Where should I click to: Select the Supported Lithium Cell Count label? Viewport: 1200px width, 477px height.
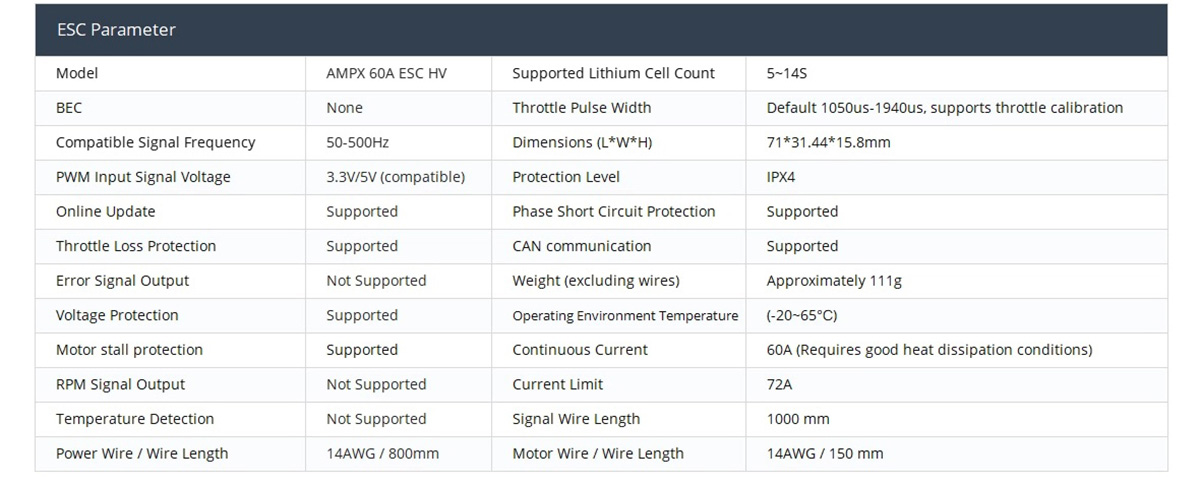point(613,73)
